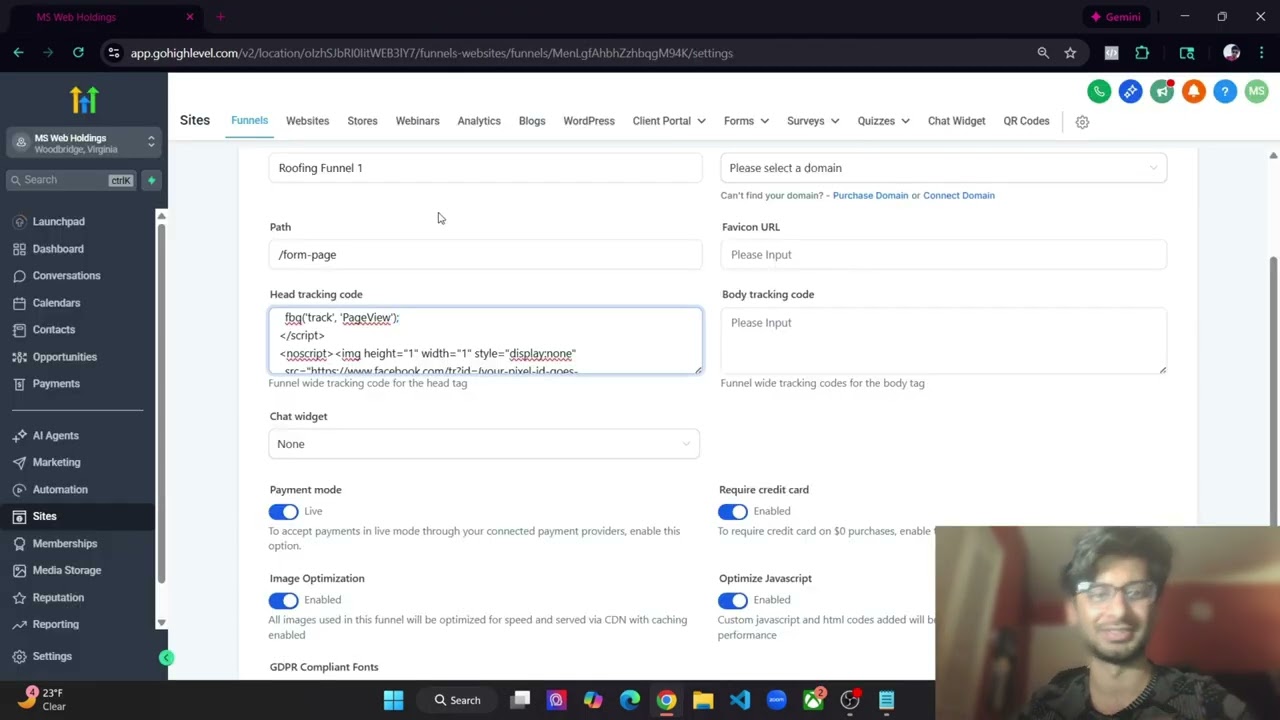This screenshot has height=720, width=1280.
Task: Click the Path field /form-page
Action: [x=485, y=255]
